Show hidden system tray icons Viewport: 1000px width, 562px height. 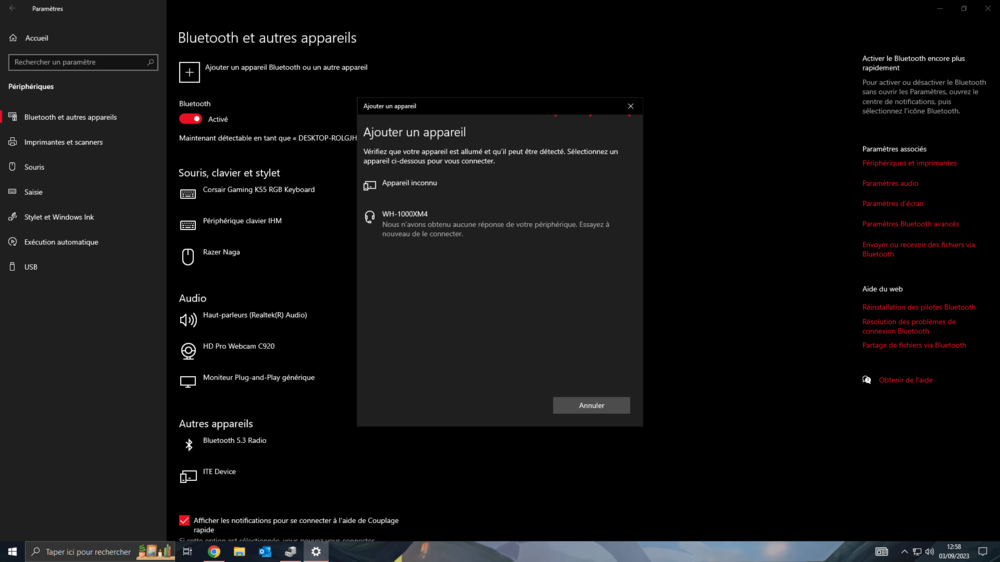tap(904, 551)
